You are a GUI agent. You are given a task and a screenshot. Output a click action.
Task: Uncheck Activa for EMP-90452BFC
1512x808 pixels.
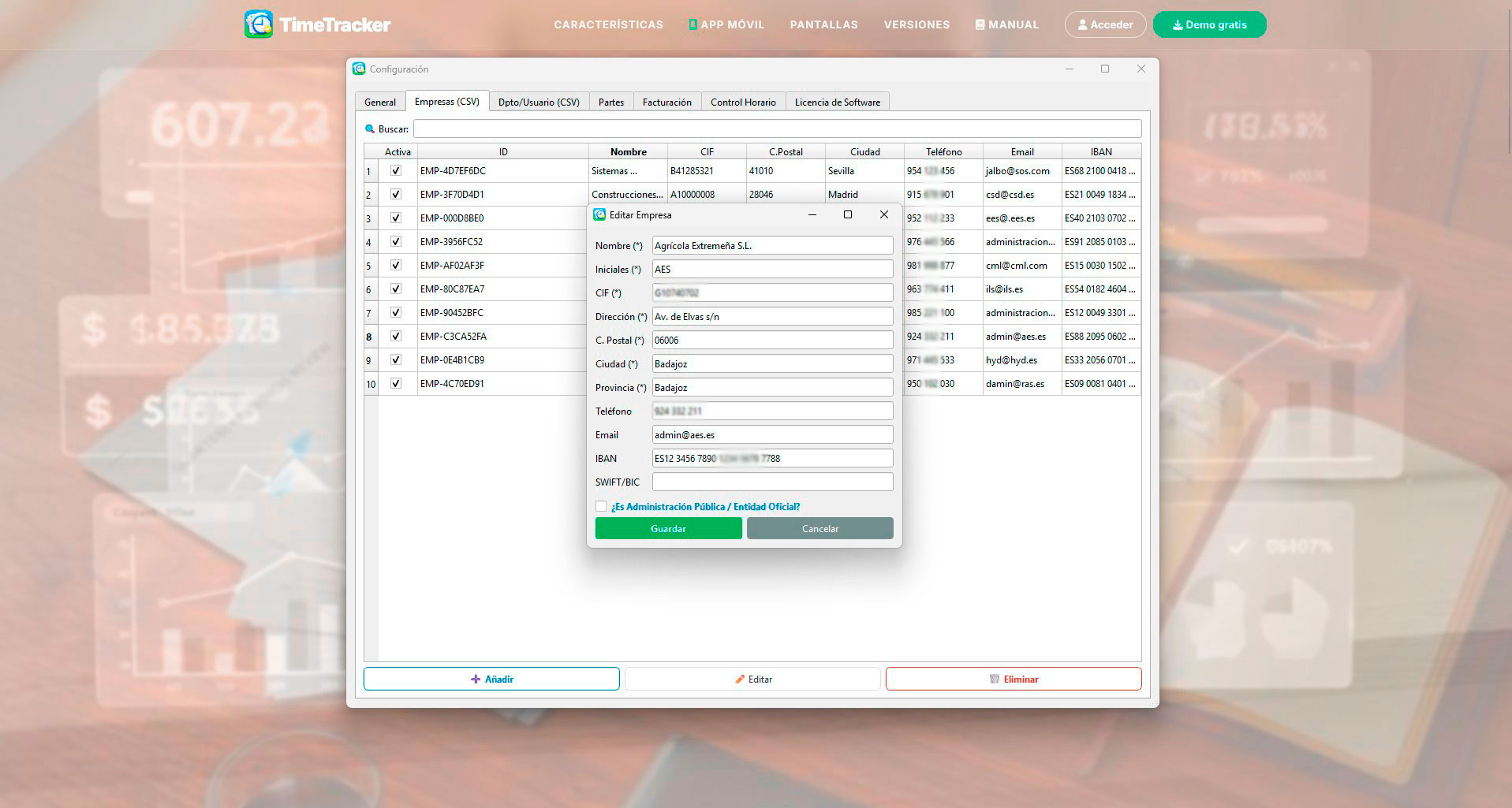pyautogui.click(x=396, y=312)
